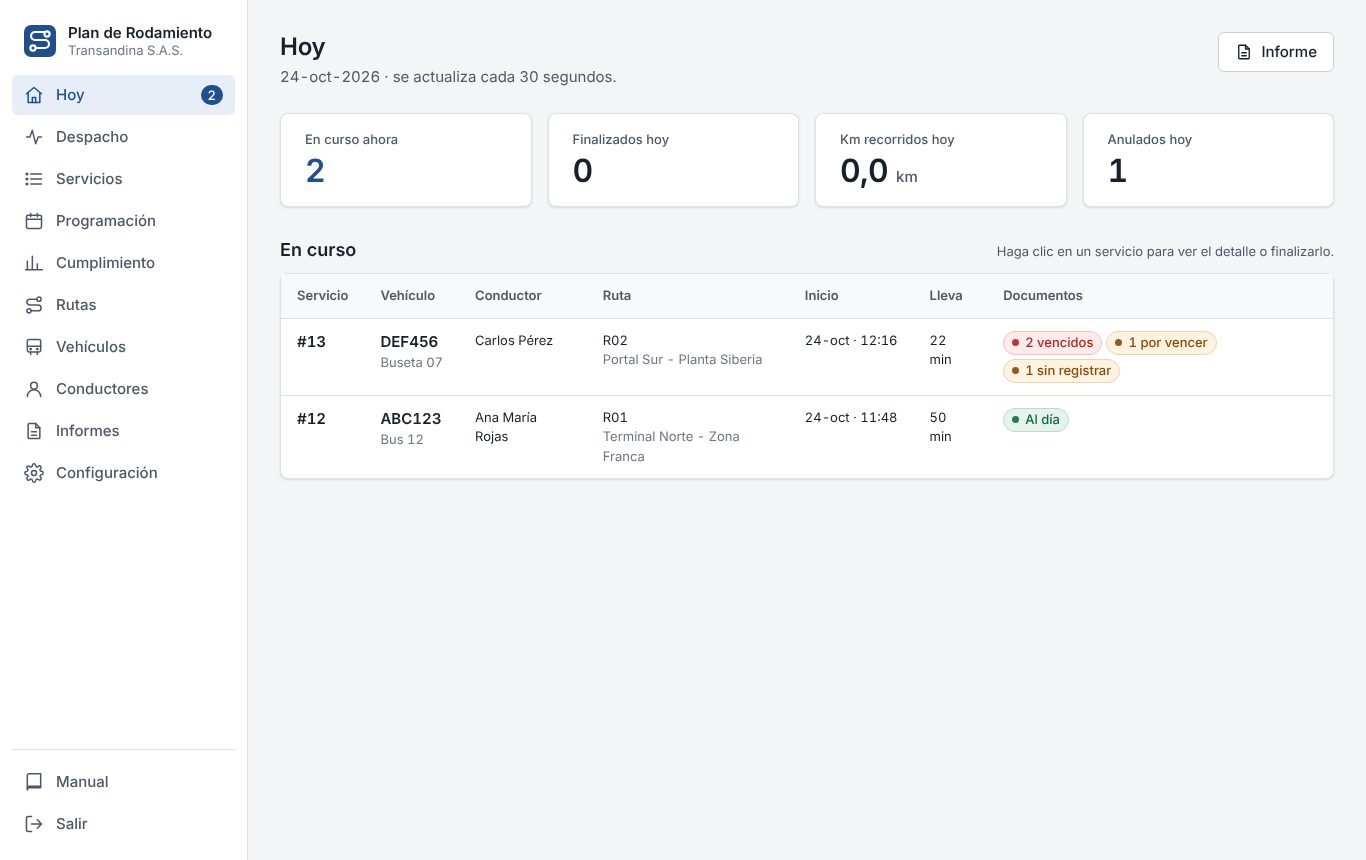Screen dimensions: 1366x860
Task: Click the Rutas route icon
Action: pyautogui.click(x=34, y=305)
